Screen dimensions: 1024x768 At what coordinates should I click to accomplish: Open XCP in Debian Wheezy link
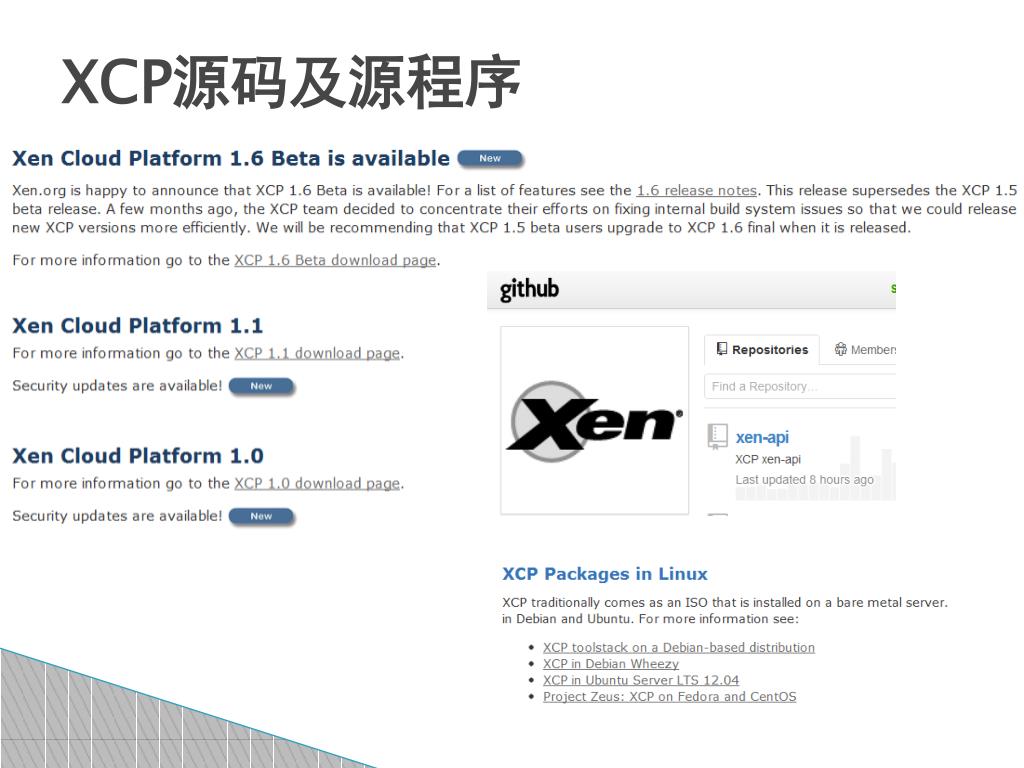(x=611, y=664)
